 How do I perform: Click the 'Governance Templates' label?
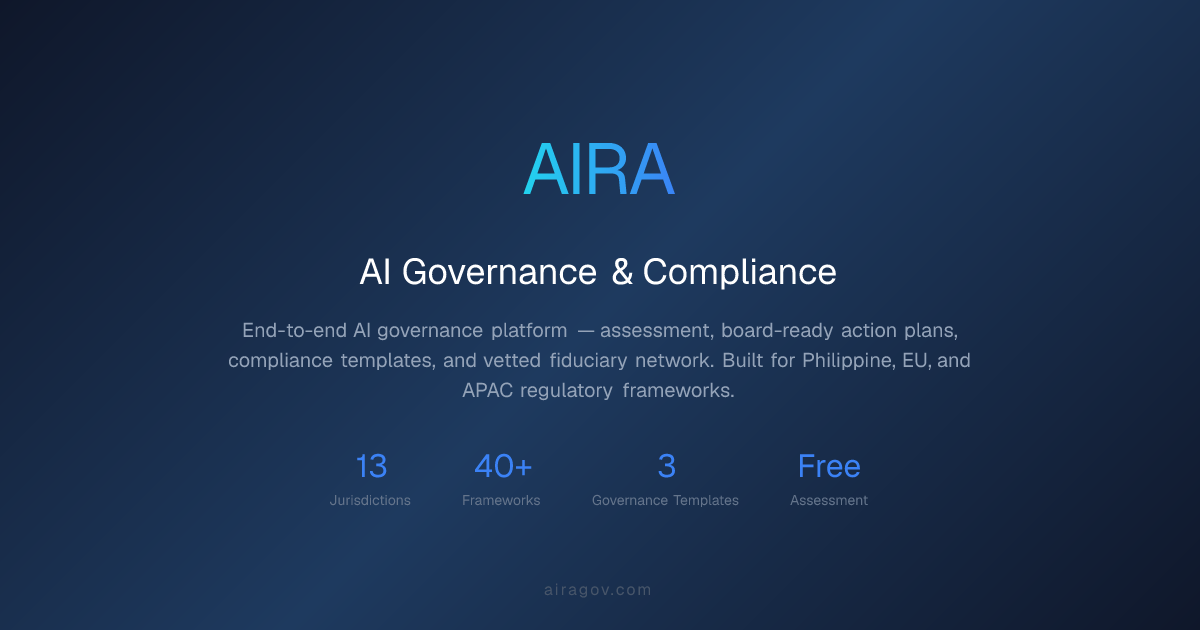[x=665, y=500]
